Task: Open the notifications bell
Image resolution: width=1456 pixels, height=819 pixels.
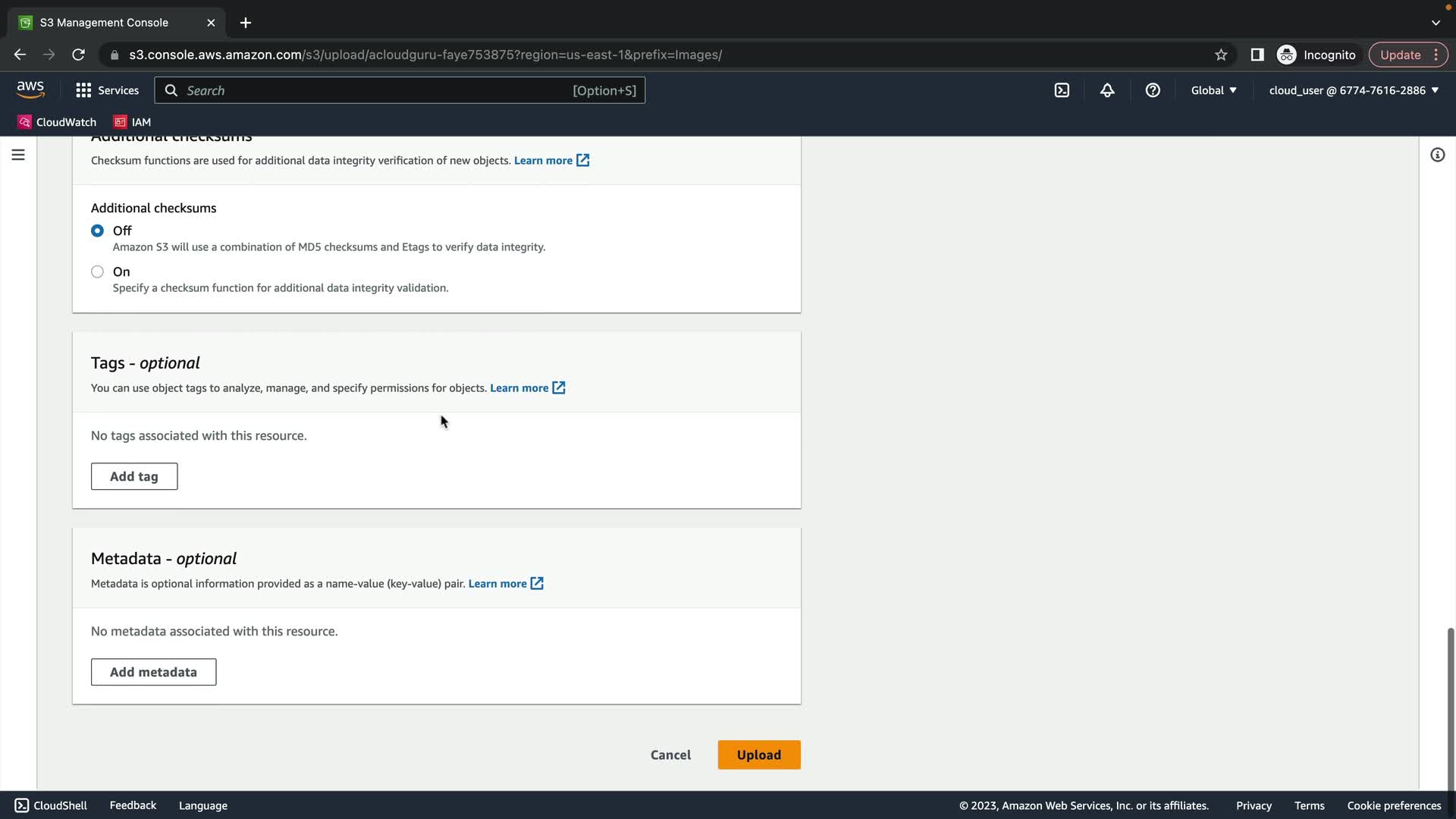Action: [1107, 90]
